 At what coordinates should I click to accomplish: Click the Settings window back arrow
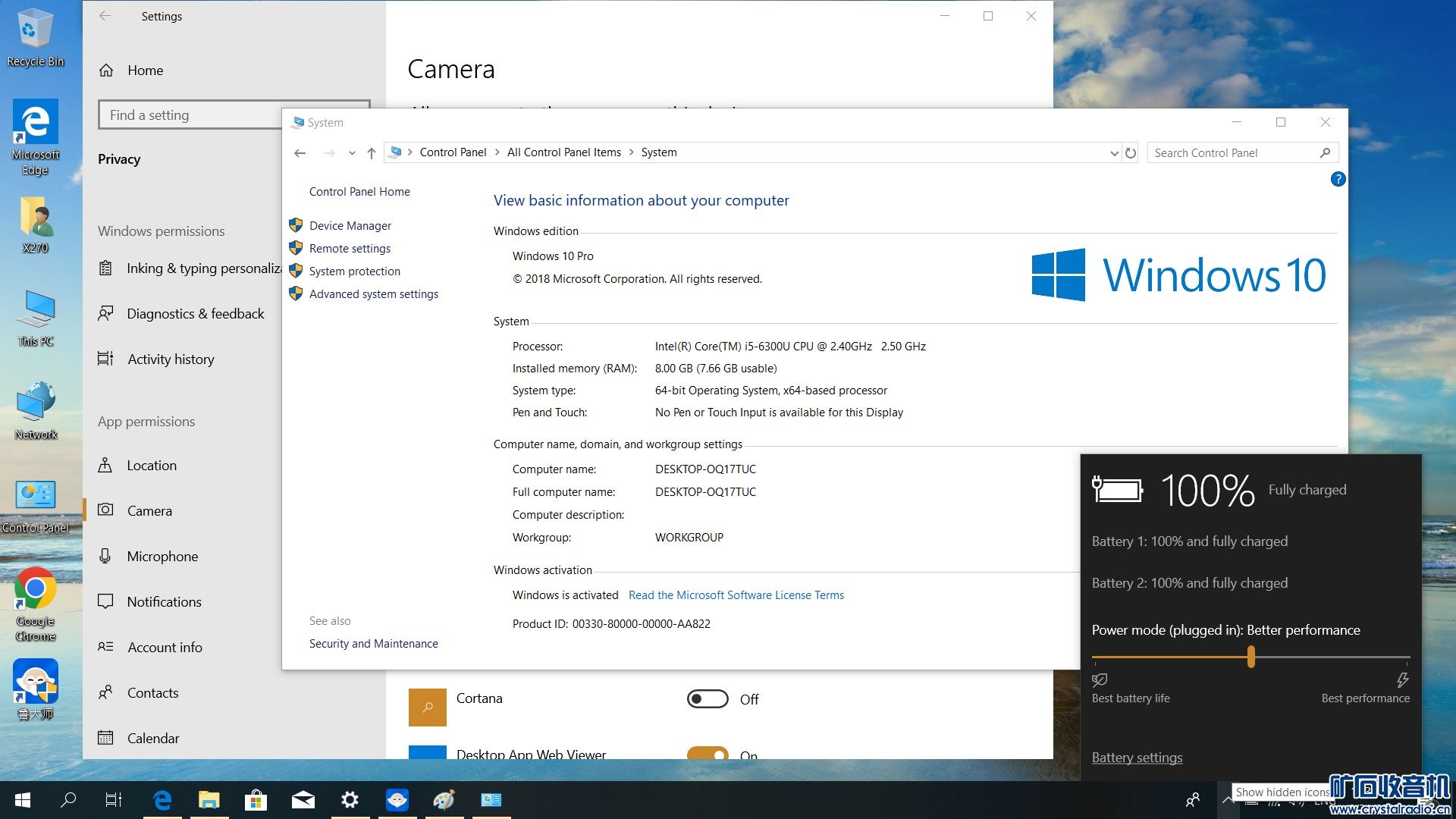point(105,16)
